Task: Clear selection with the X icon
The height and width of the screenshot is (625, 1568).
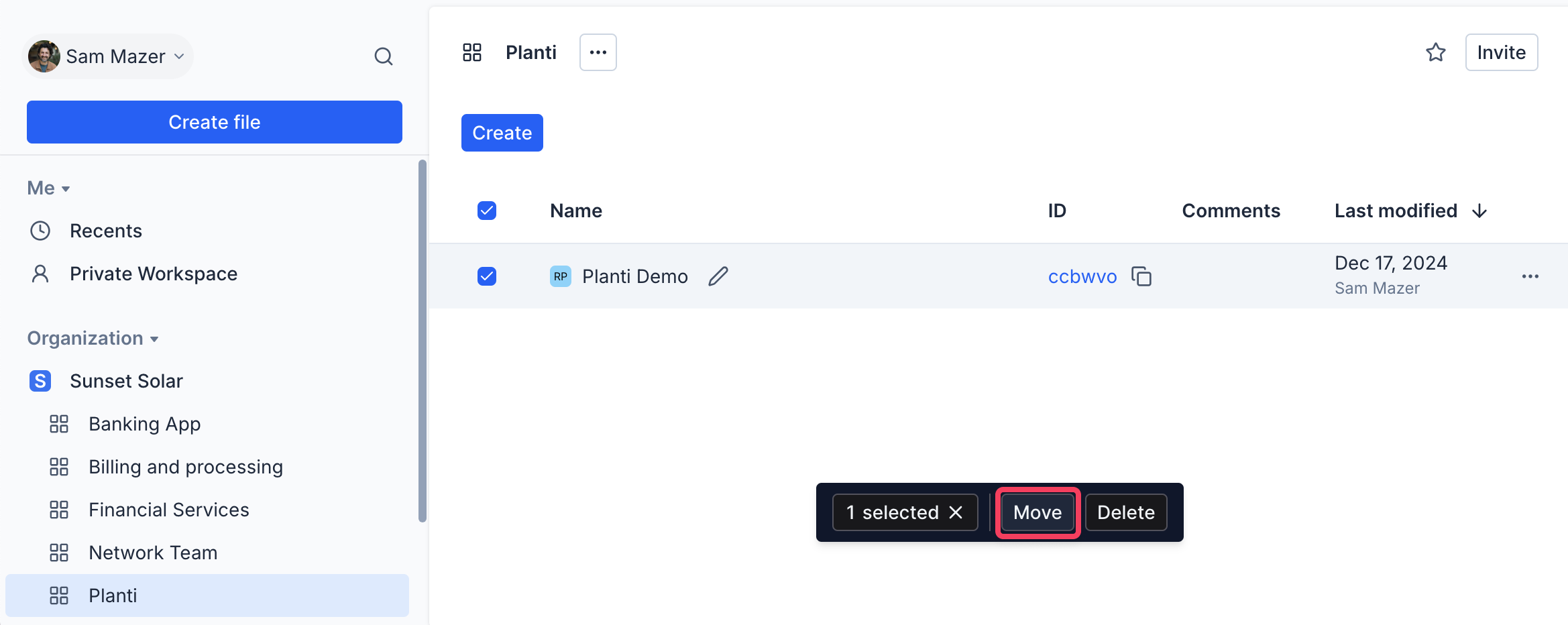Action: click(956, 512)
